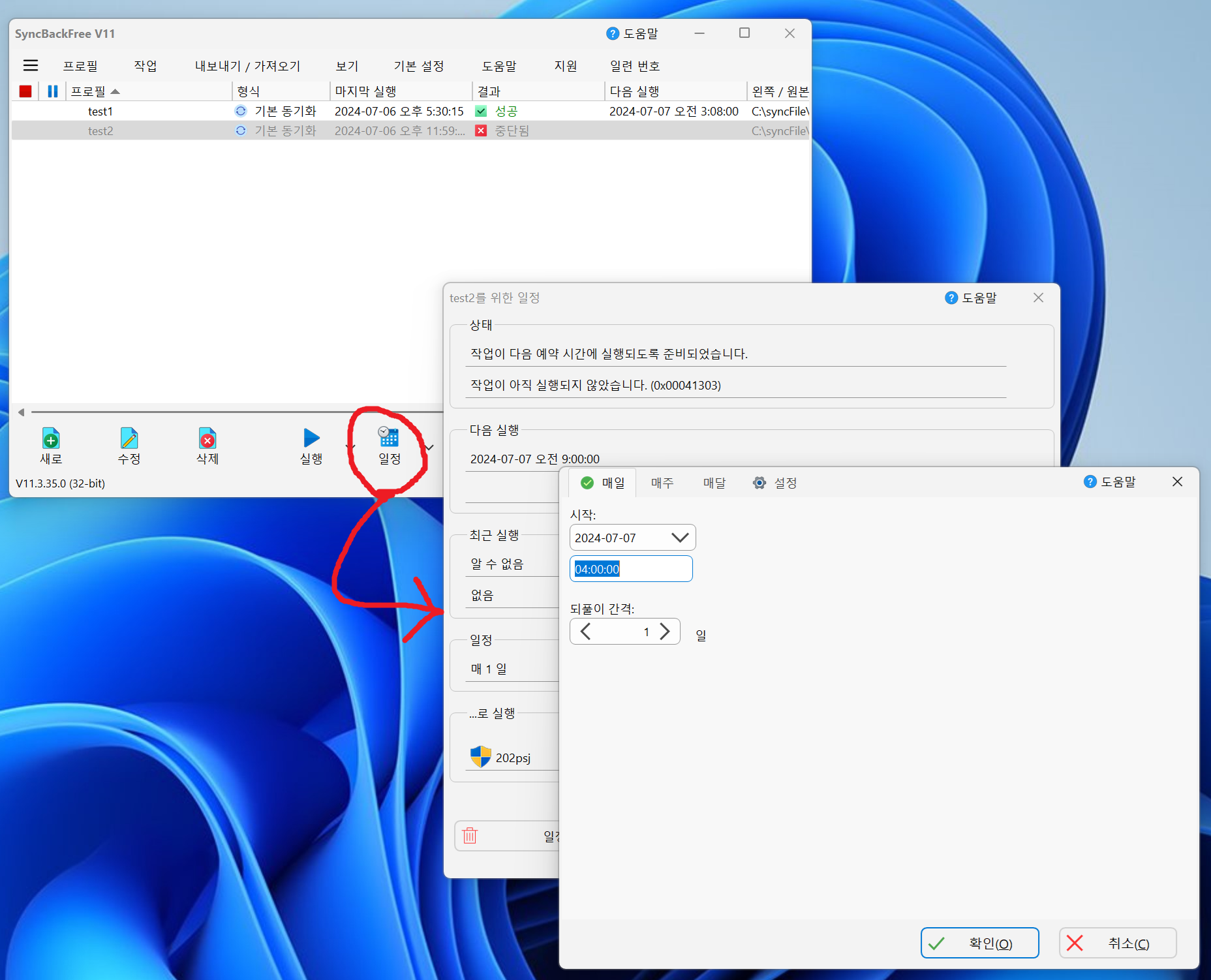The width and height of the screenshot is (1211, 980).
Task: Select the test2 profile row
Action: click(x=410, y=130)
